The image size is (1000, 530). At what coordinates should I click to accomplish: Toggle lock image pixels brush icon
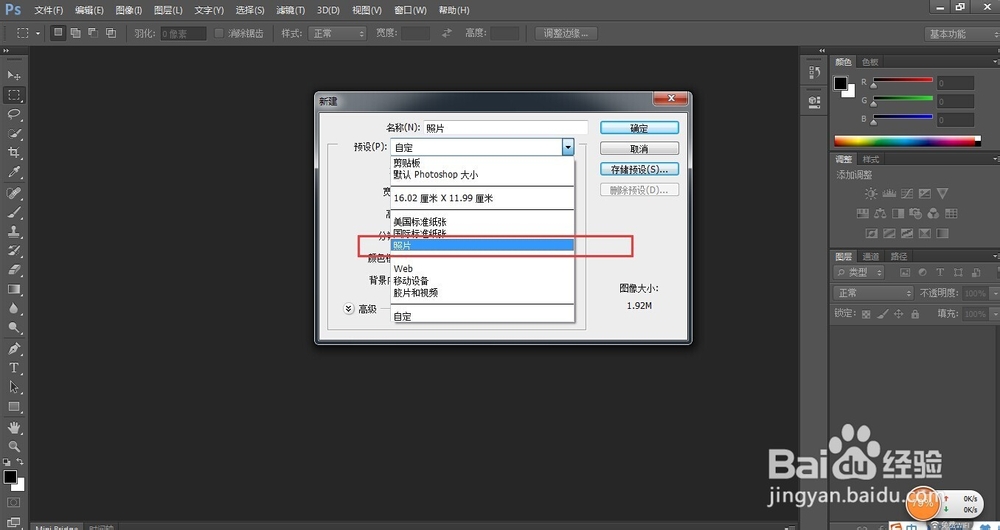(883, 314)
